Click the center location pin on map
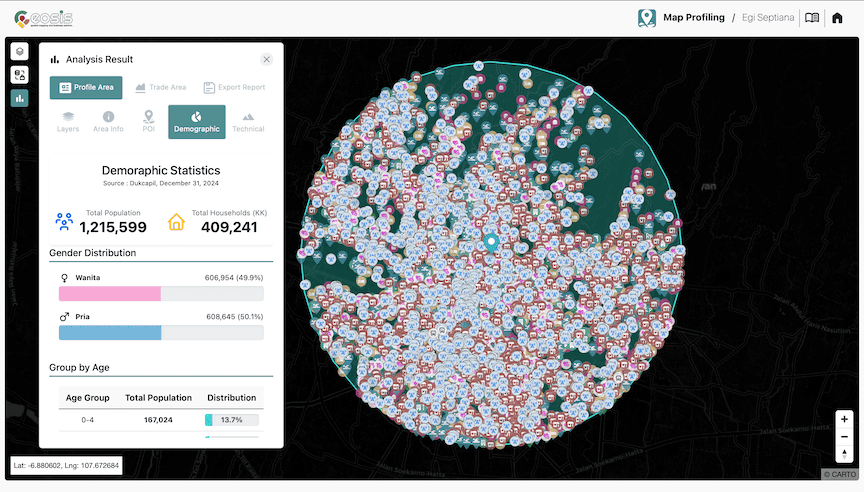864x492 pixels. tap(490, 241)
